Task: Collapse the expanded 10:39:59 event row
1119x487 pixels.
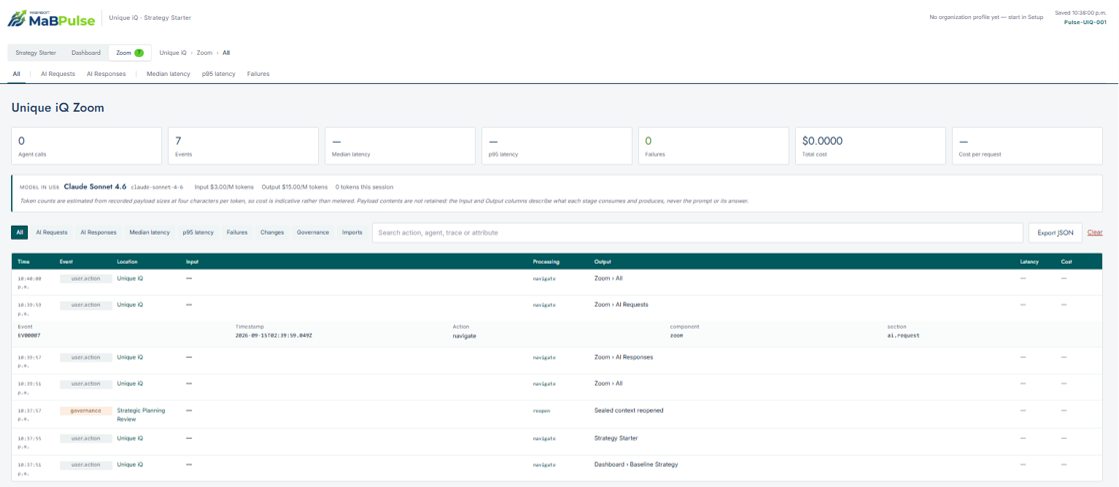Action: [557, 308]
